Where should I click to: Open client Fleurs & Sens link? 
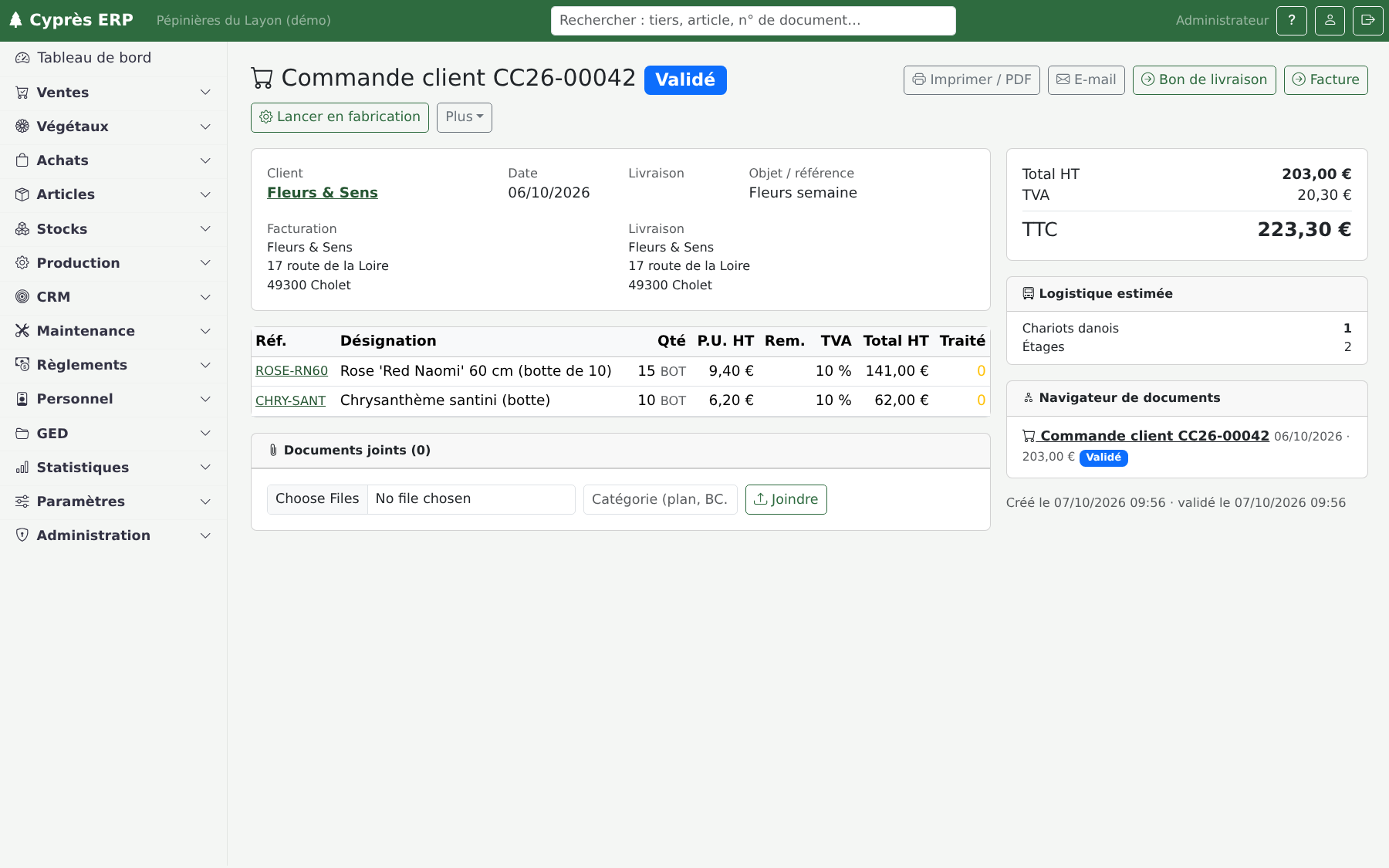323,193
